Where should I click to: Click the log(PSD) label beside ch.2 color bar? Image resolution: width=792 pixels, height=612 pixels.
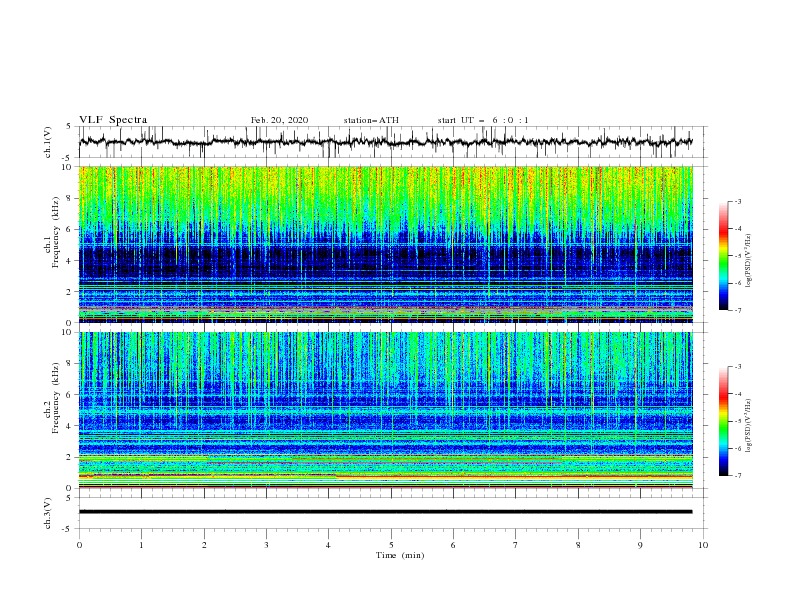(748, 426)
